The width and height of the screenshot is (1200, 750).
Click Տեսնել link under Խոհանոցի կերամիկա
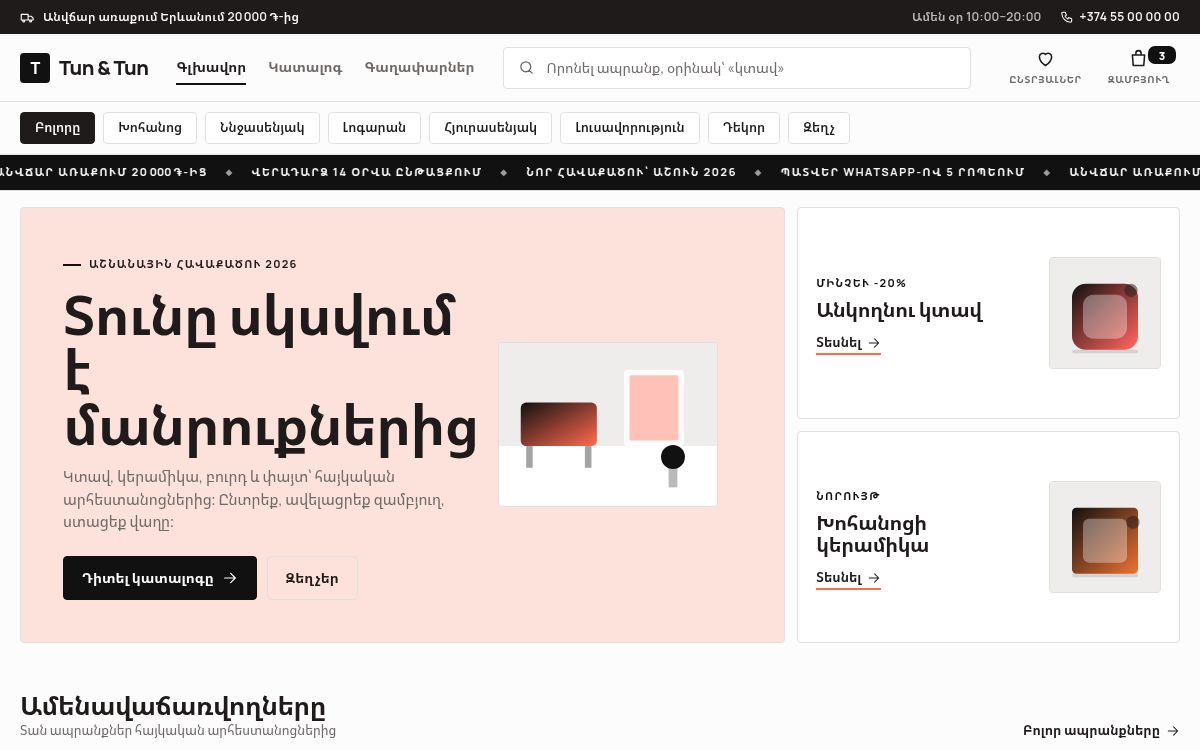point(848,578)
